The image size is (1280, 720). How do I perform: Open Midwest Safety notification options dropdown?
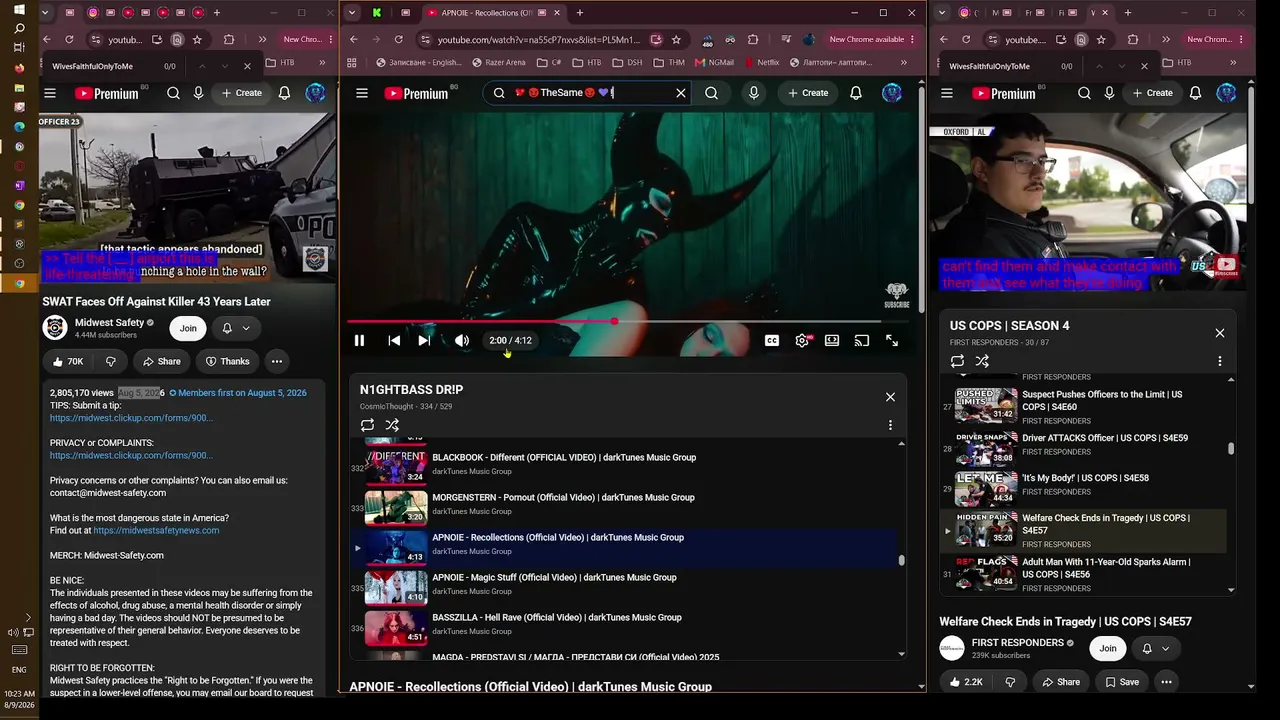pos(236,327)
